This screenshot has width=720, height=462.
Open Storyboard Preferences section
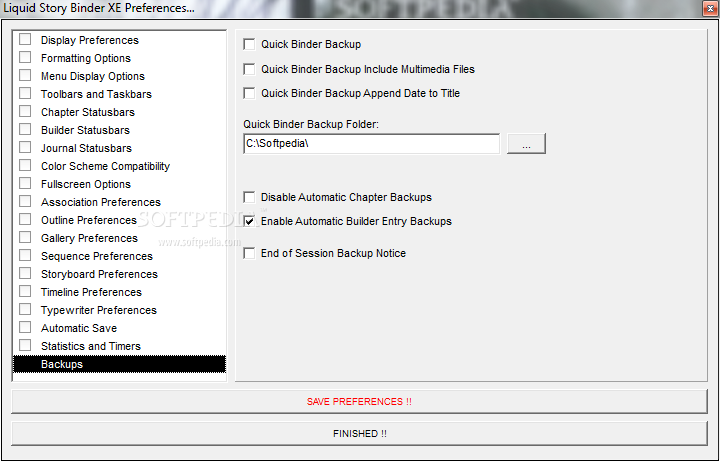pos(99,274)
